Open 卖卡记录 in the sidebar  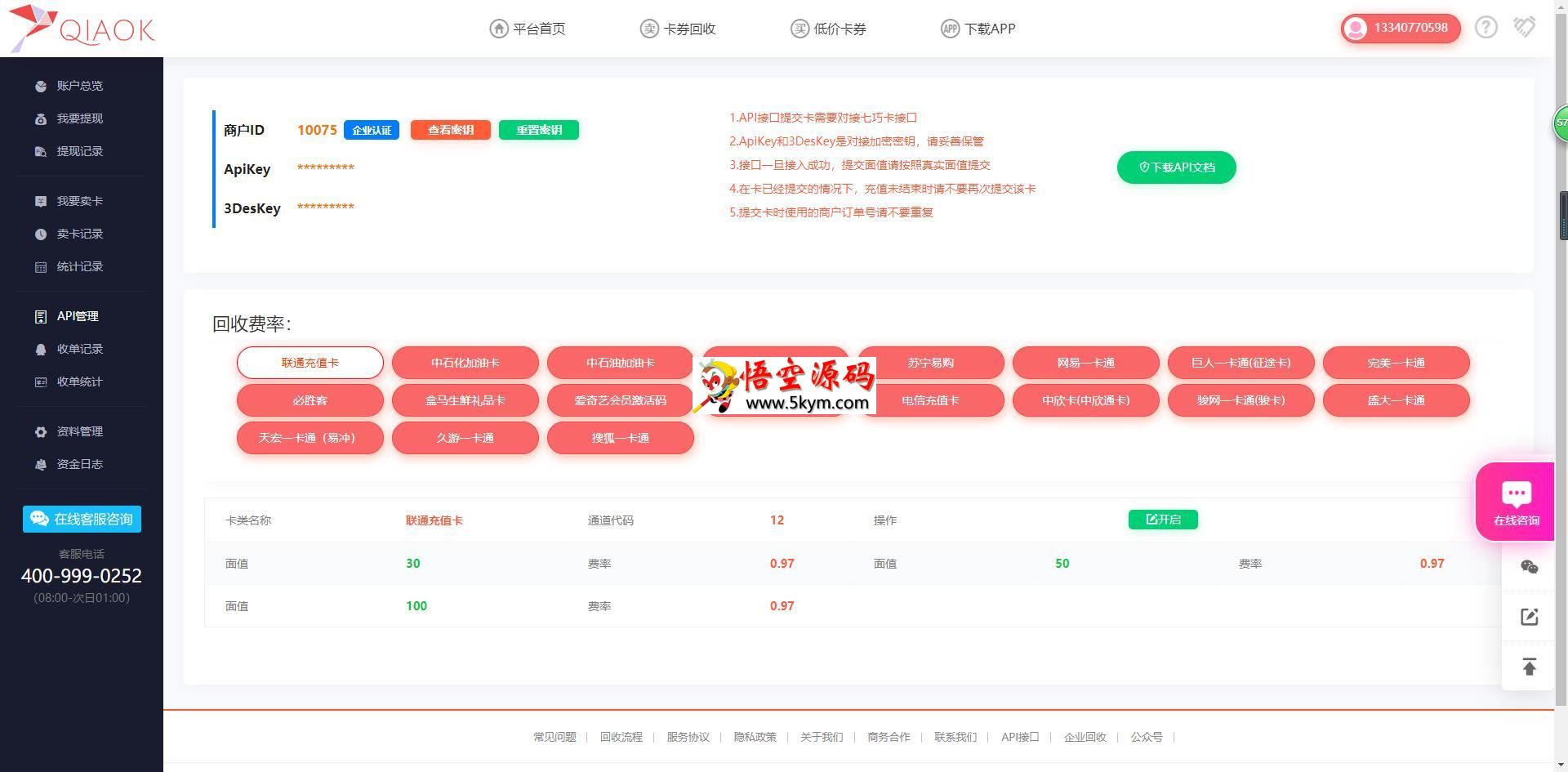pyautogui.click(x=80, y=234)
